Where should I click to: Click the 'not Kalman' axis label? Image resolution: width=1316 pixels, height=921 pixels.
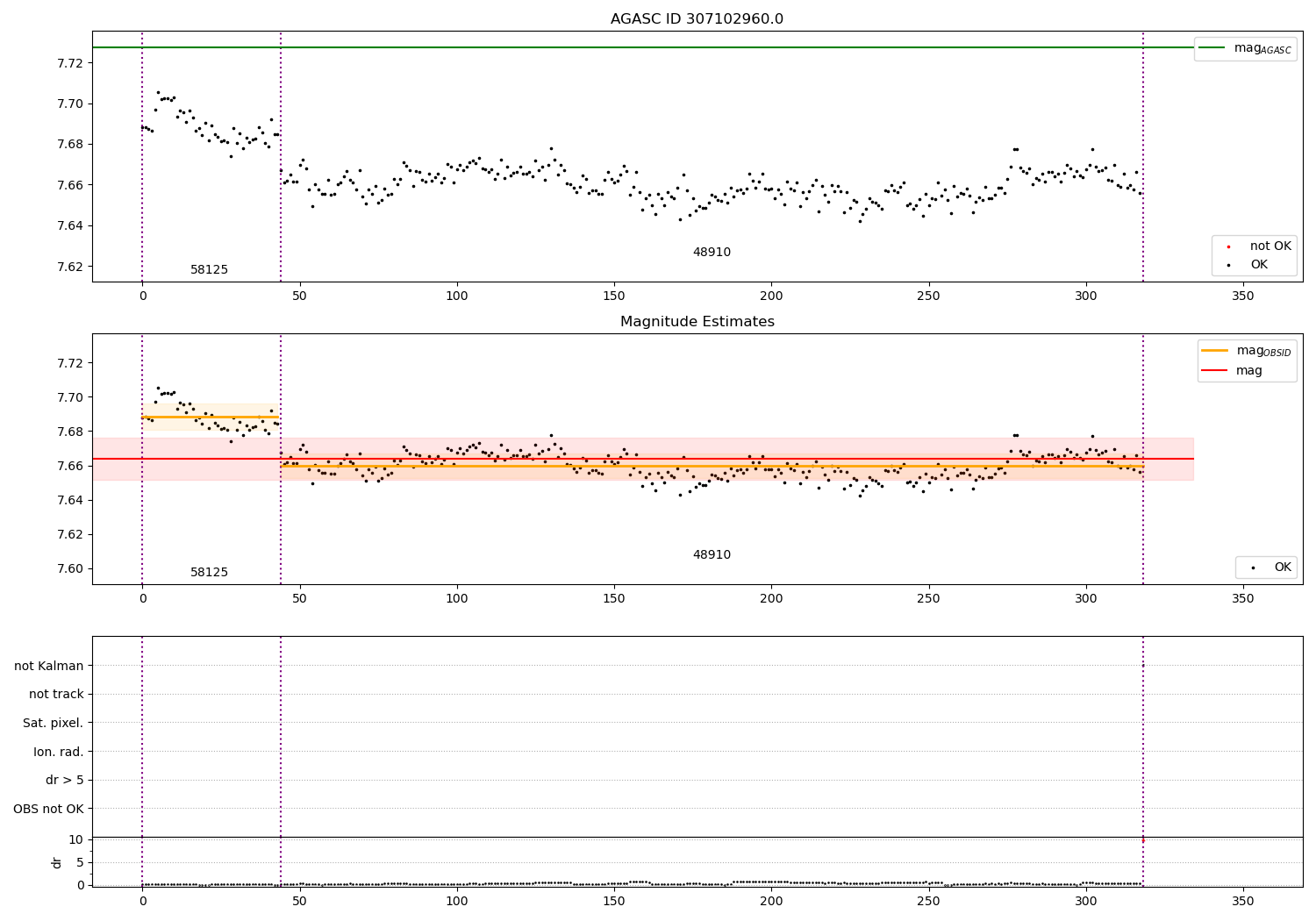[x=49, y=667]
